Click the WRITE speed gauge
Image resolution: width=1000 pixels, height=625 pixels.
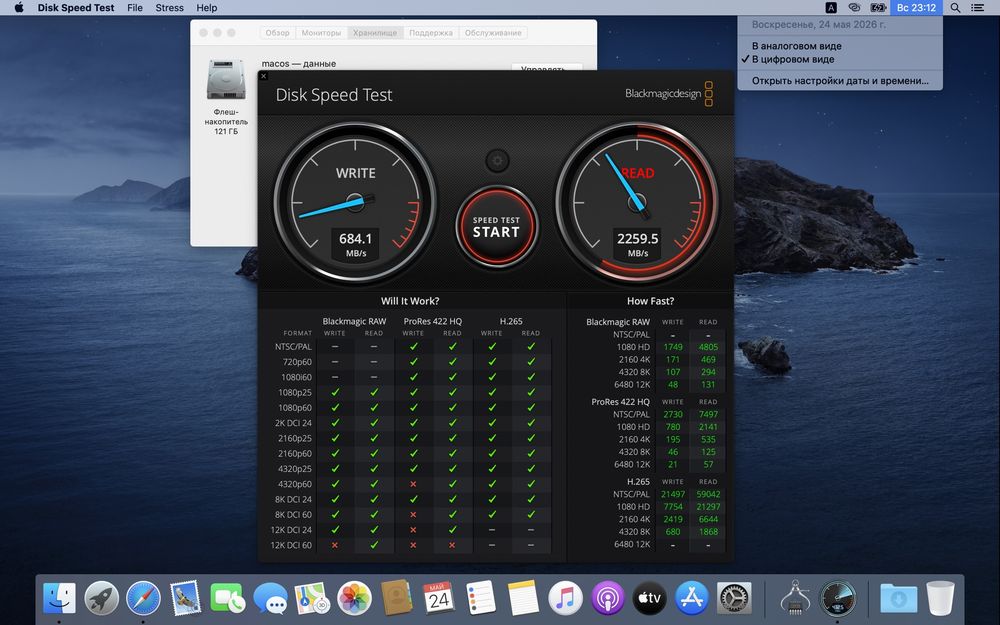355,203
